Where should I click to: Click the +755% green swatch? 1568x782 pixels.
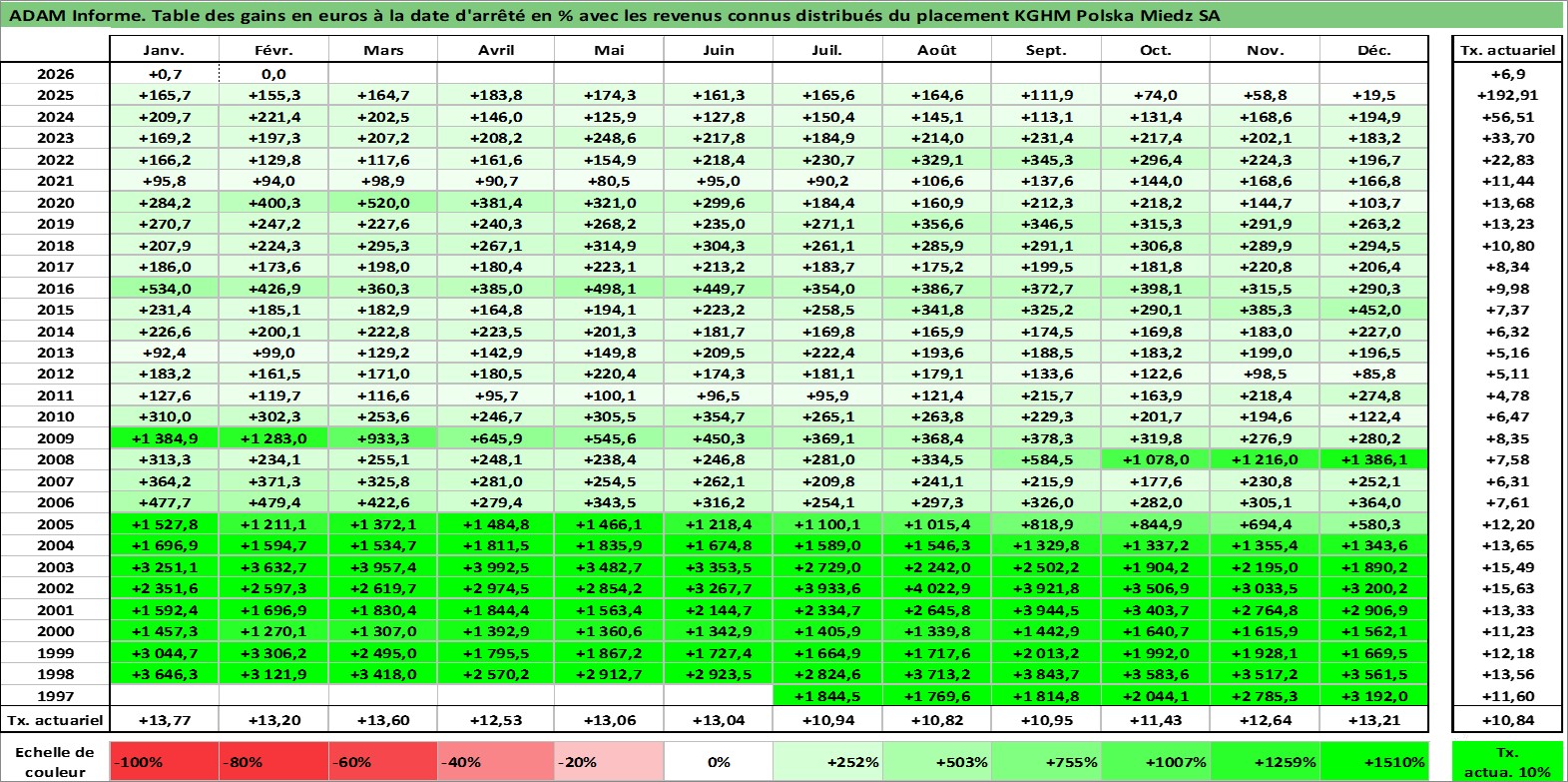(x=1046, y=761)
